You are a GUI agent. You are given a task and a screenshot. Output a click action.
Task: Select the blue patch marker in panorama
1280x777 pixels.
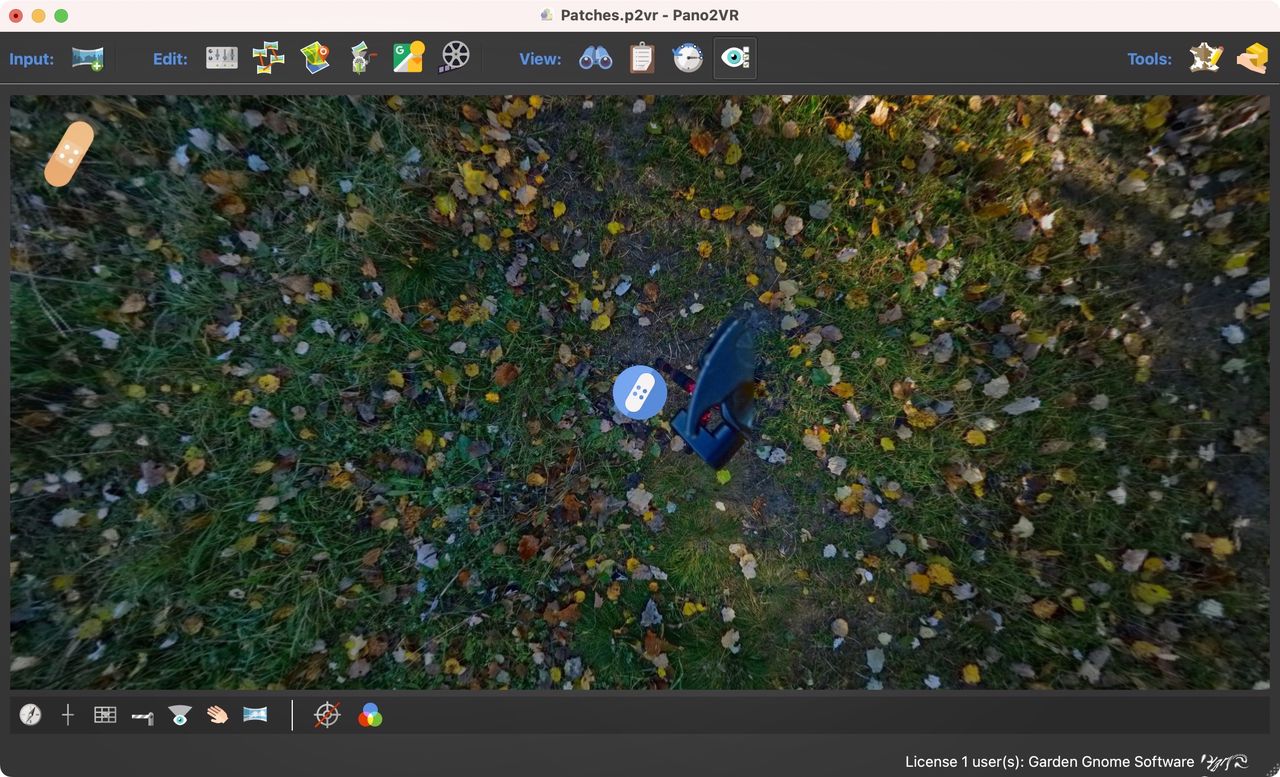pyautogui.click(x=639, y=392)
